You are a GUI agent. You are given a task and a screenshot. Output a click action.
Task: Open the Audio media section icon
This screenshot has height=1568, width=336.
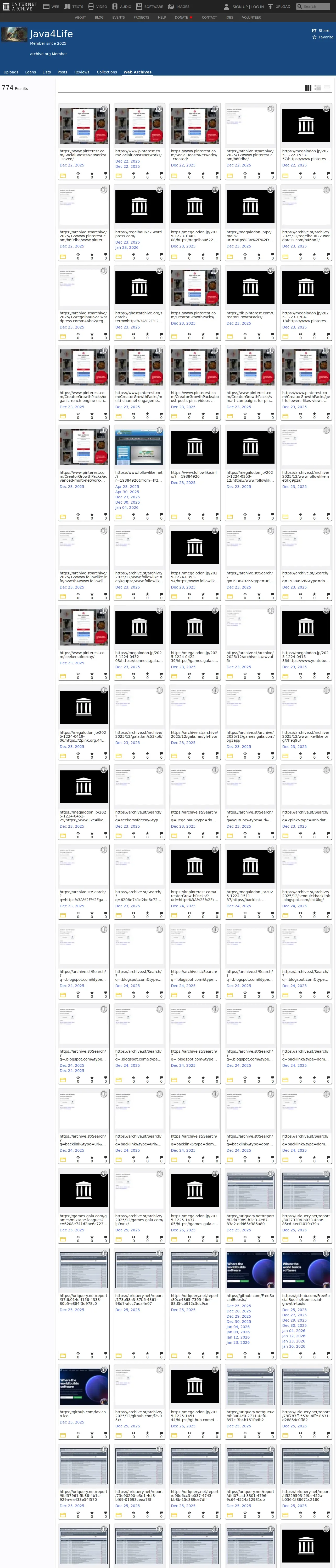(115, 7)
